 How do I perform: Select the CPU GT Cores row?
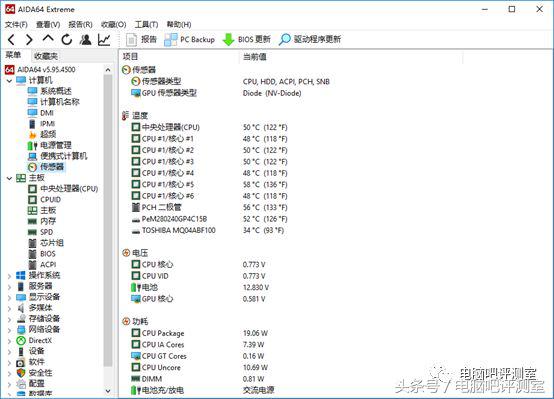click(198, 356)
